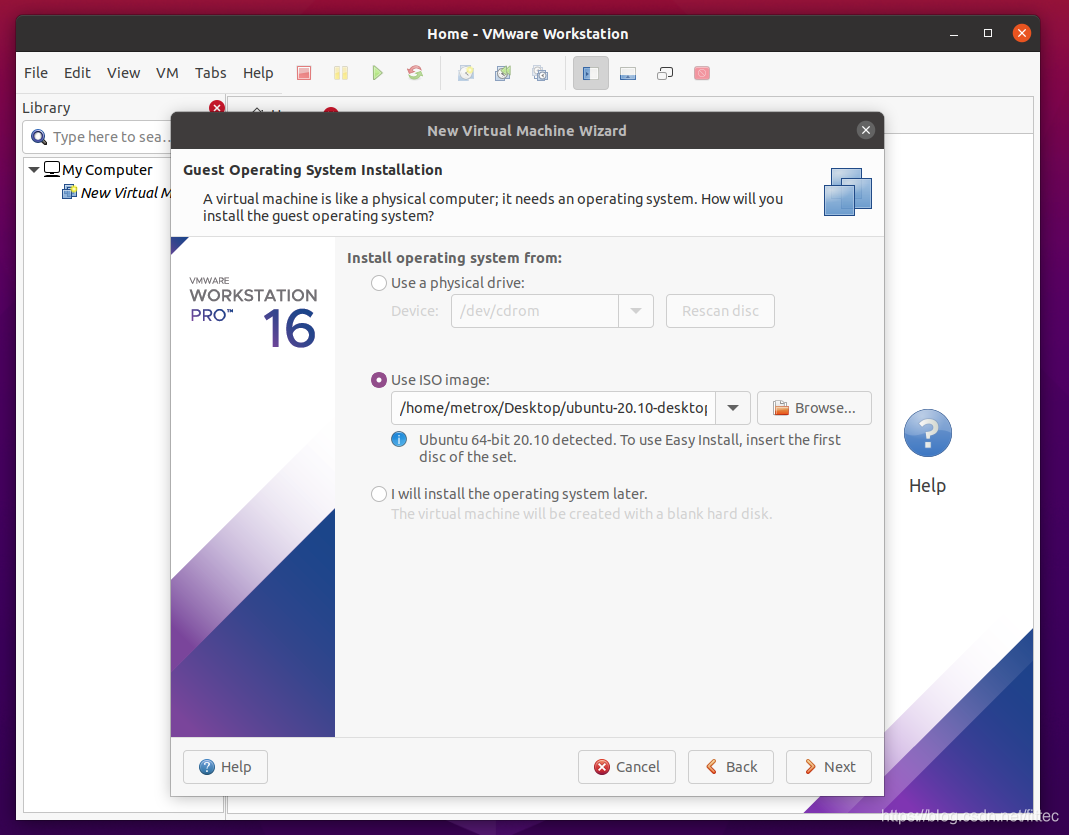This screenshot has width=1069, height=835.
Task: Click the large blue Help question icon
Action: click(x=927, y=433)
